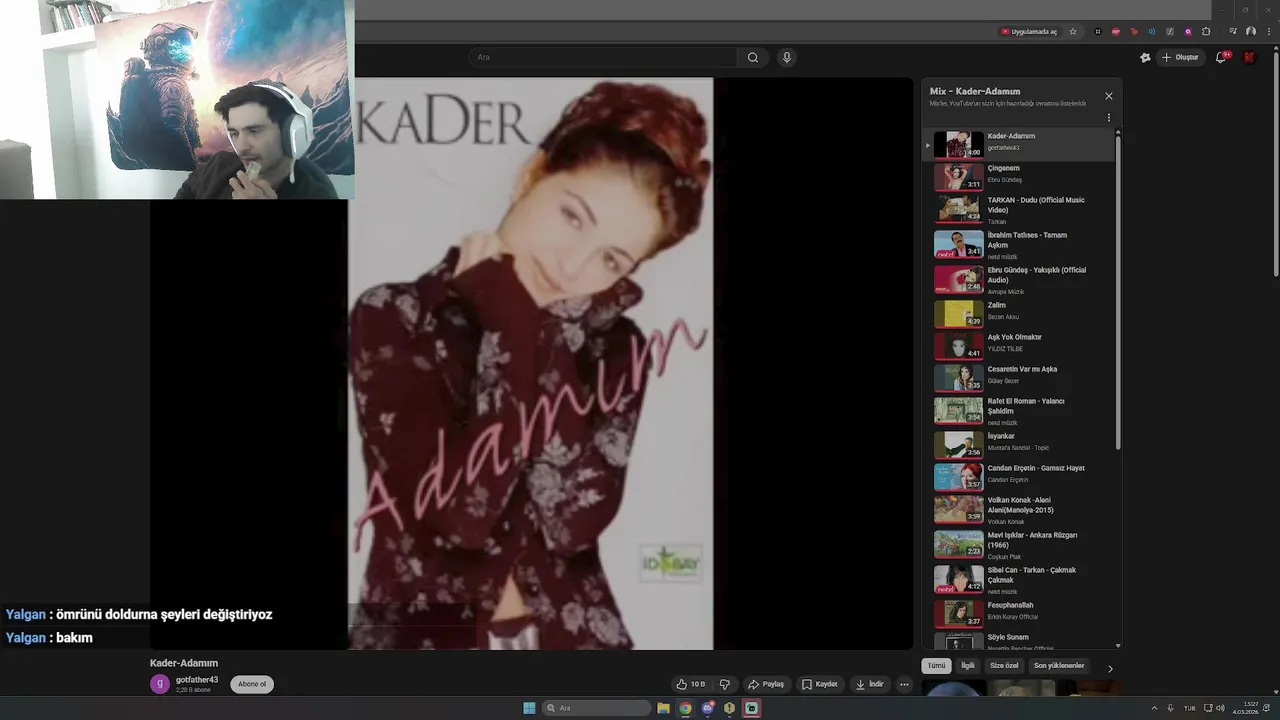Click the Oluştur create button
This screenshot has width=1280, height=720.
coord(1180,57)
